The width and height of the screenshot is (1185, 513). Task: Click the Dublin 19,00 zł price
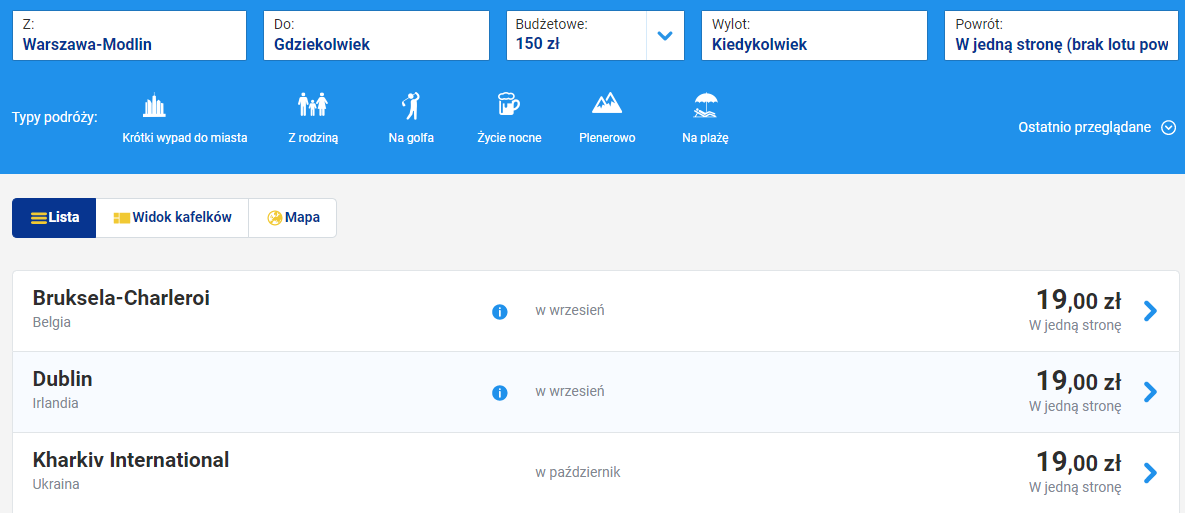[1078, 382]
